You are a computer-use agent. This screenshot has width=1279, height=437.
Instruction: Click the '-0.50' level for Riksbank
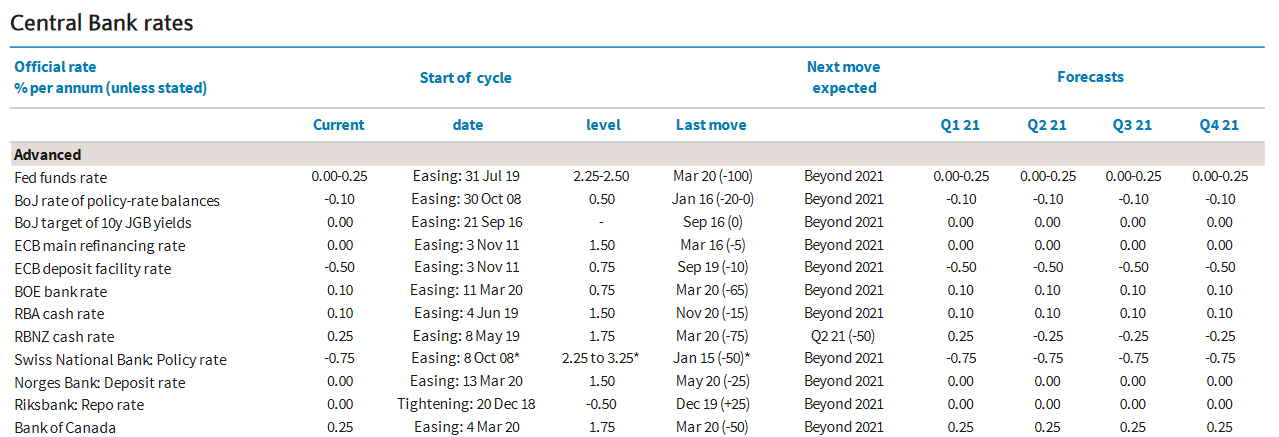(603, 405)
